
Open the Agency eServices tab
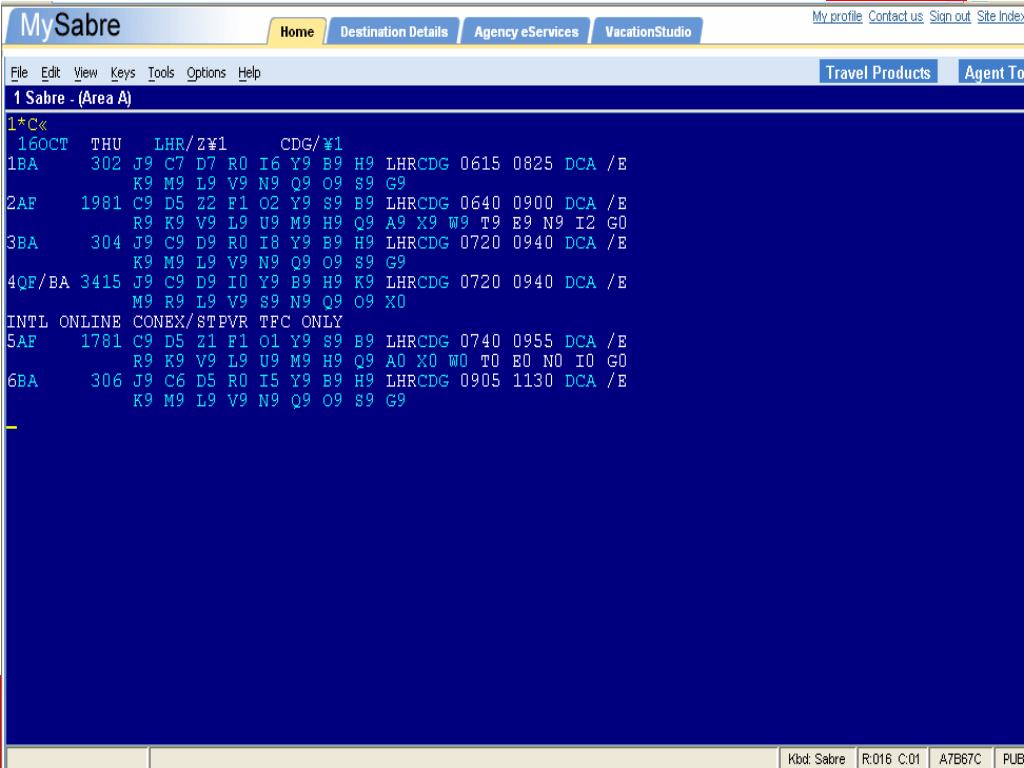[x=526, y=32]
